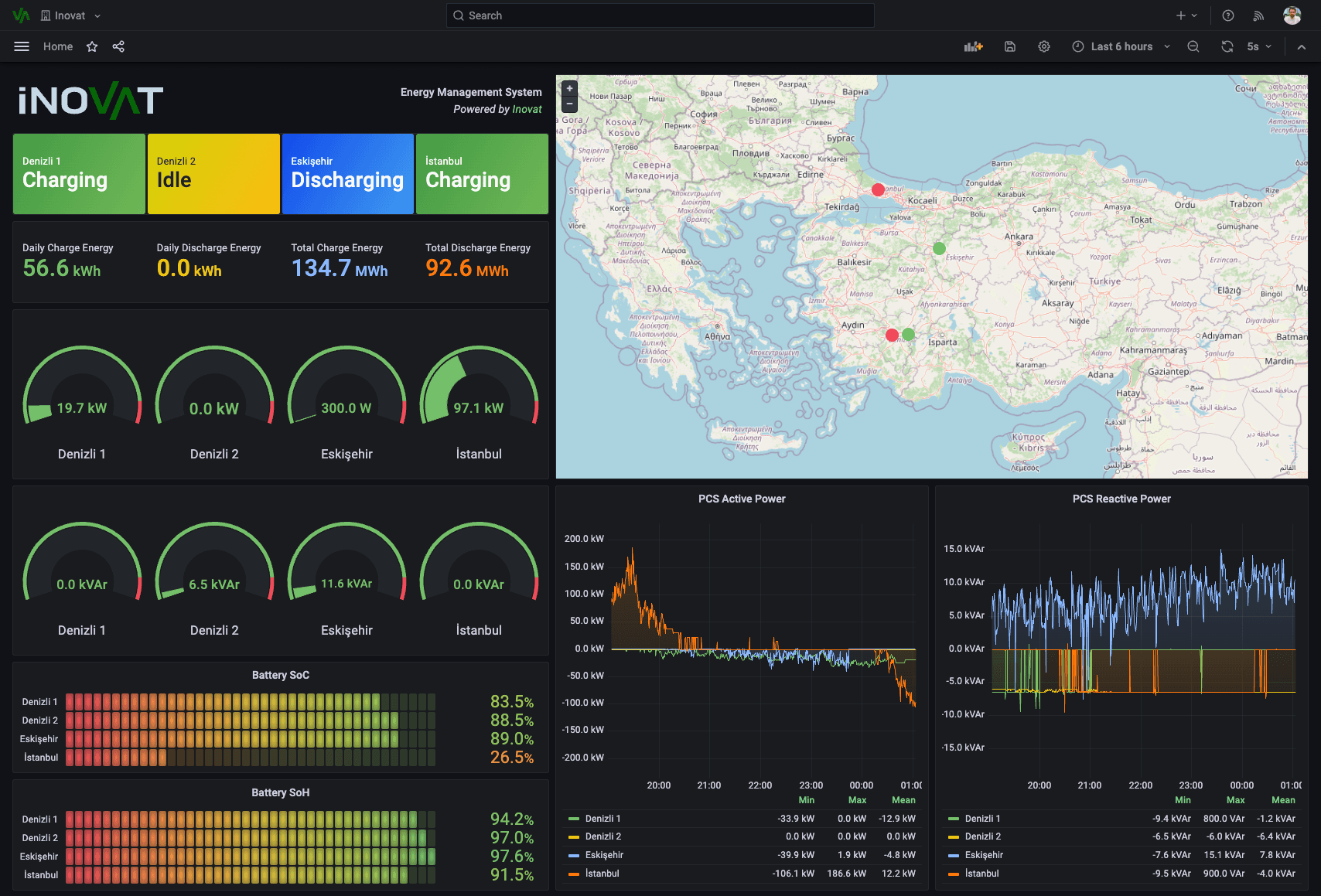This screenshot has height=896, width=1321.
Task: Open the news feed icon
Action: tap(1258, 15)
